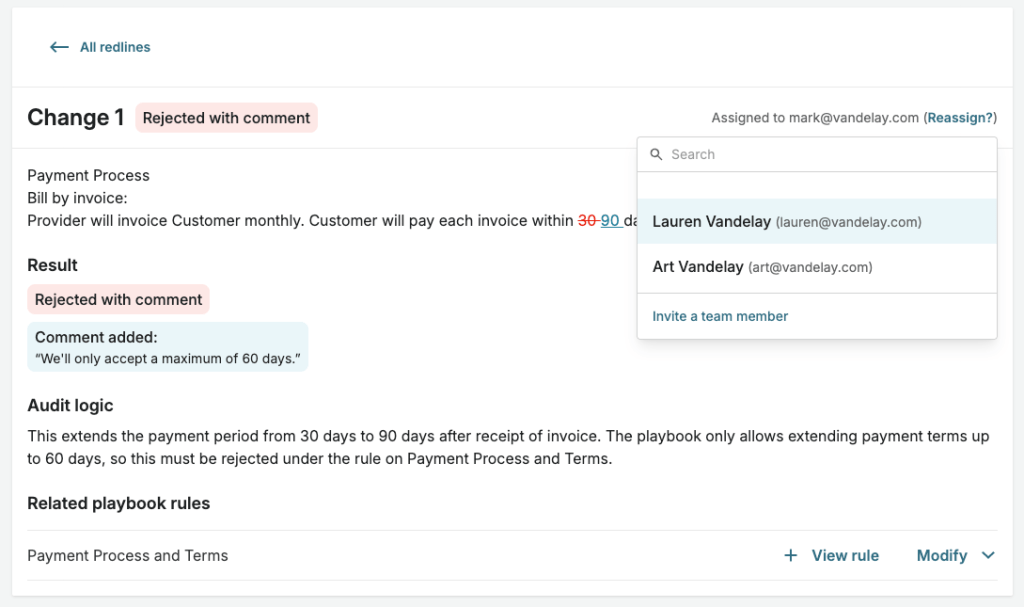Click the Payment Process and Terms rule row
Screen dimensions: 1024x607
pos(512,555)
